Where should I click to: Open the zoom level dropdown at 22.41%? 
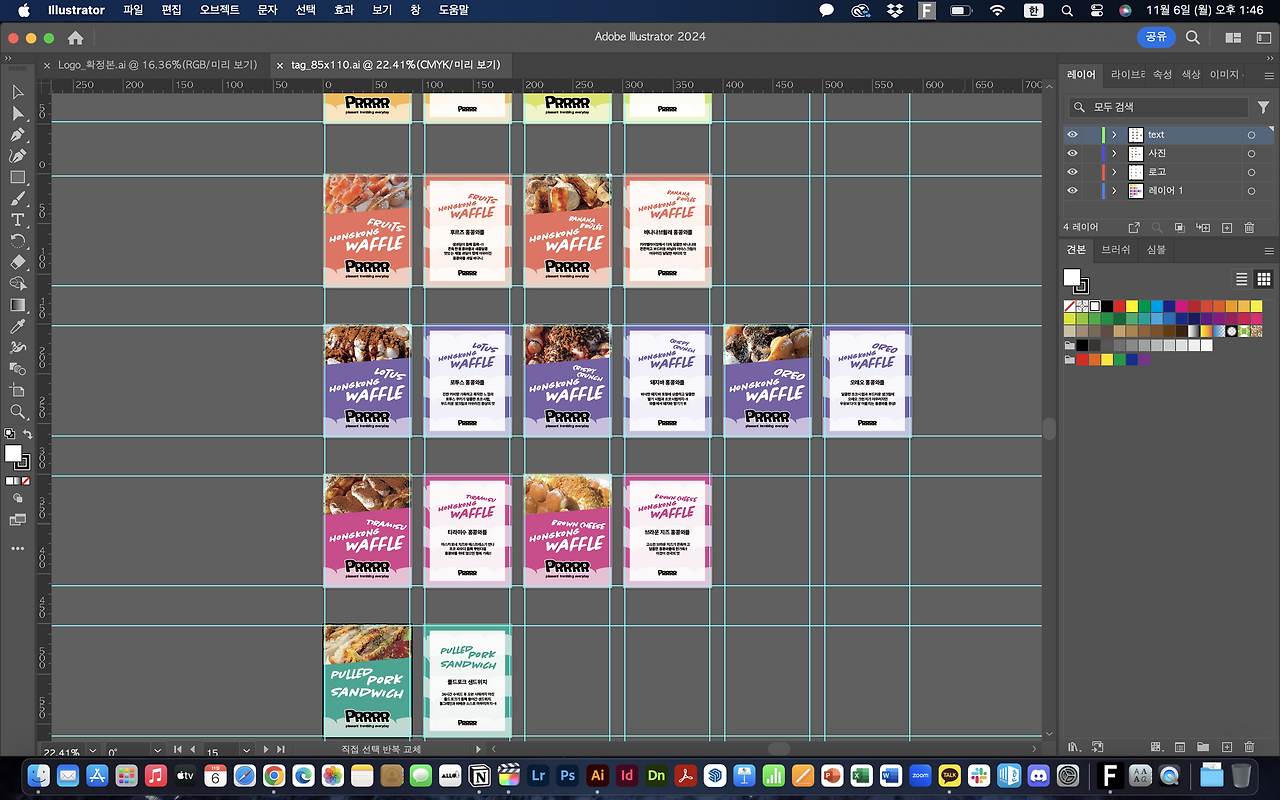tap(93, 751)
